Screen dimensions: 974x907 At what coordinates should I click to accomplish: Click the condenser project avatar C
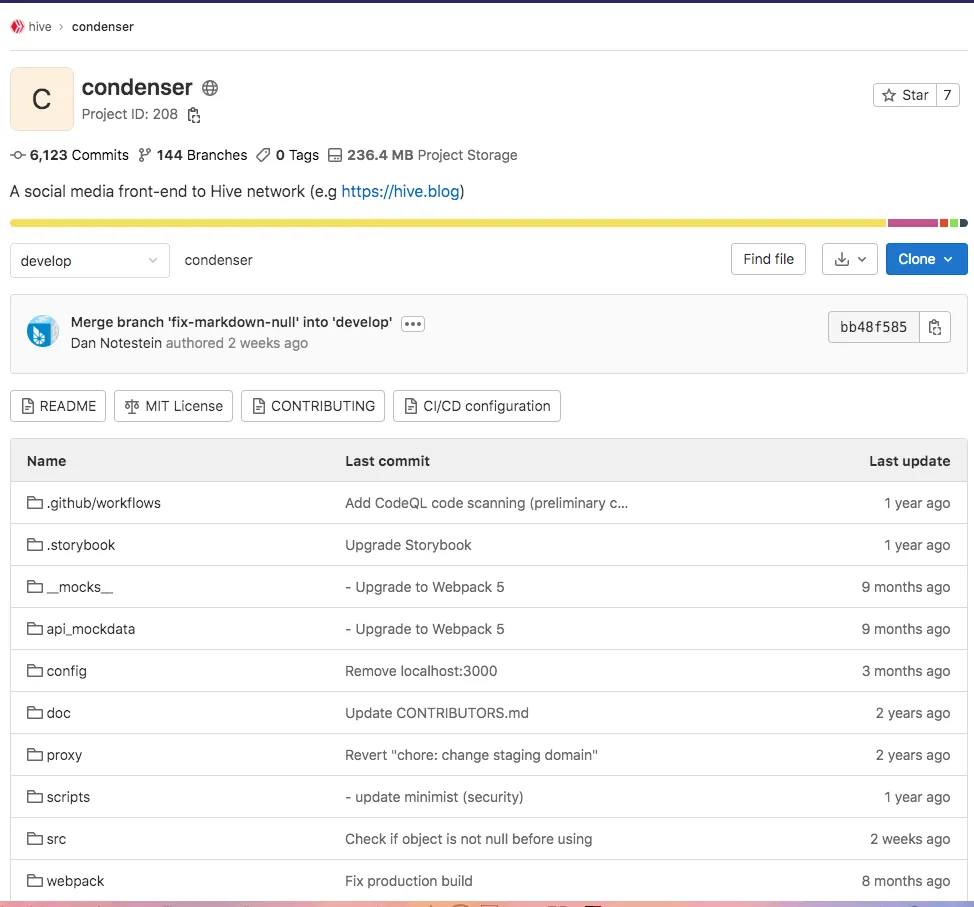(x=42, y=99)
